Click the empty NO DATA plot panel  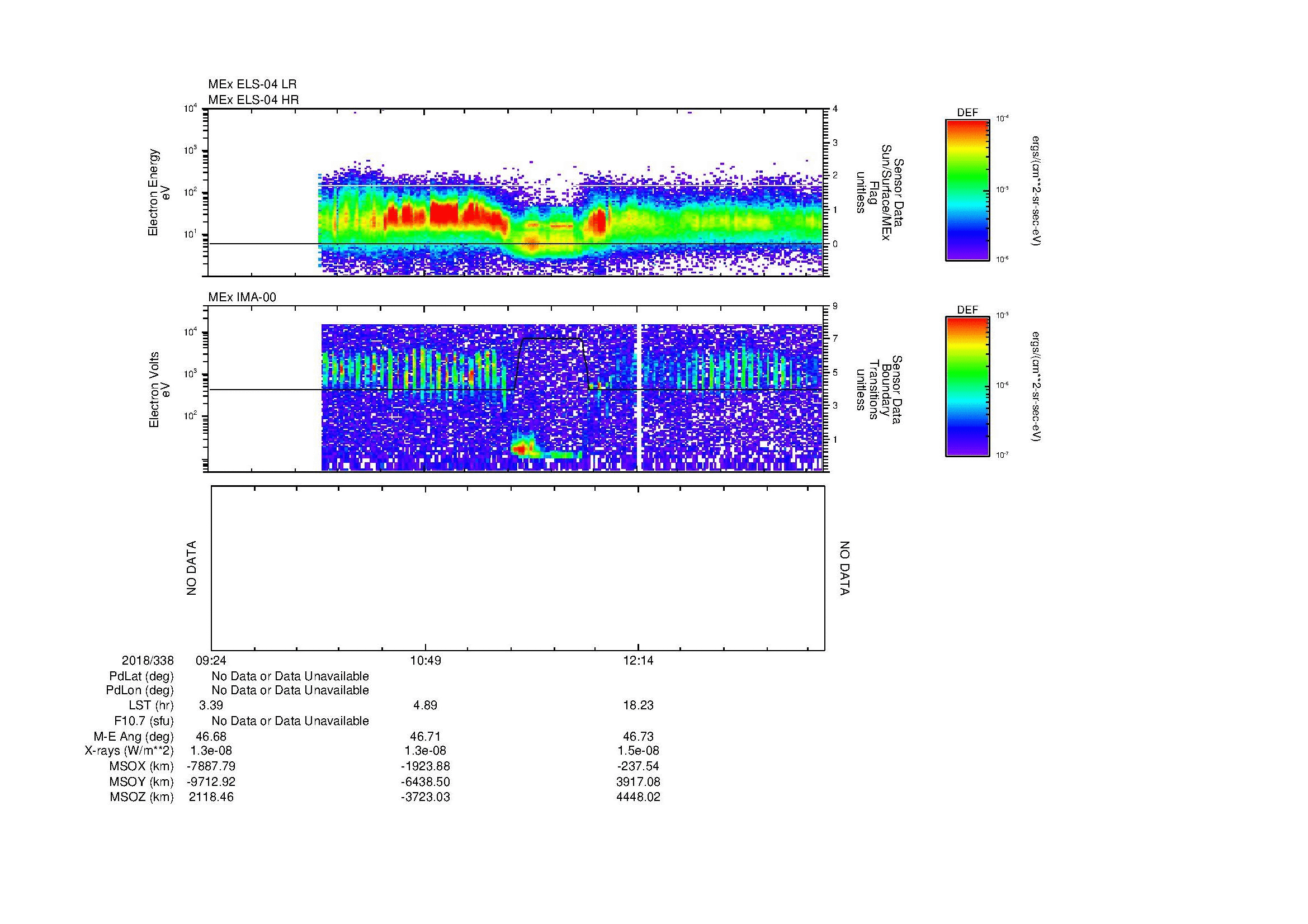pos(518,568)
